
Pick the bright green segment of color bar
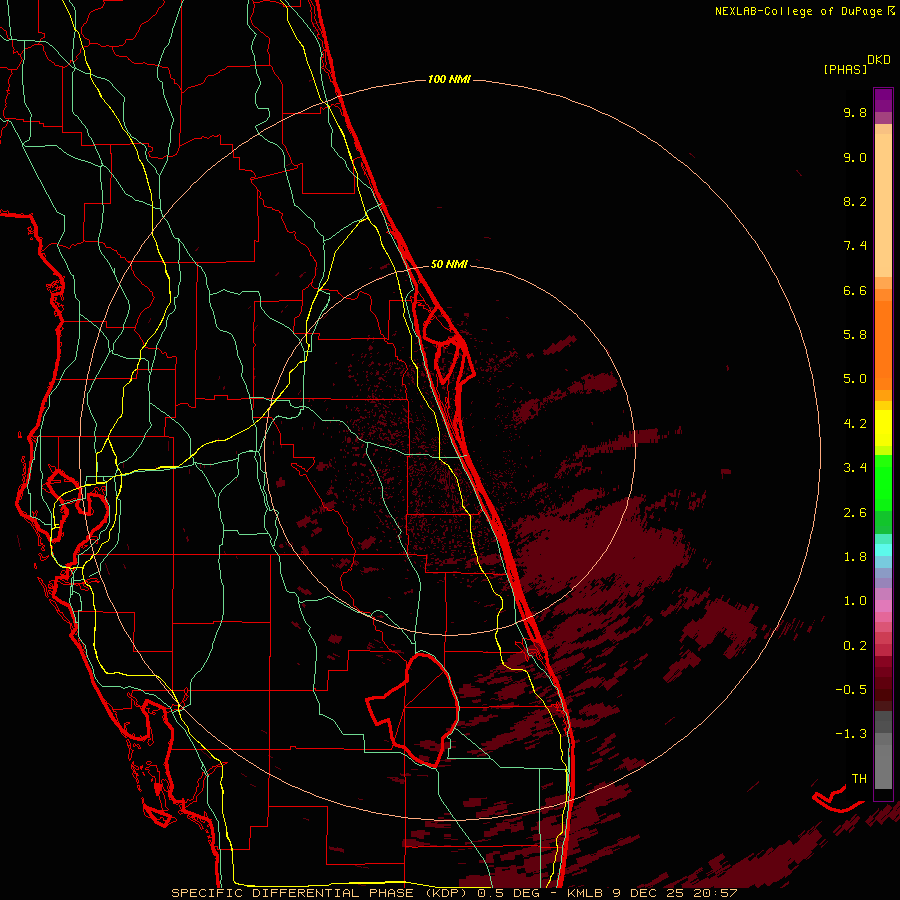pyautogui.click(x=883, y=482)
